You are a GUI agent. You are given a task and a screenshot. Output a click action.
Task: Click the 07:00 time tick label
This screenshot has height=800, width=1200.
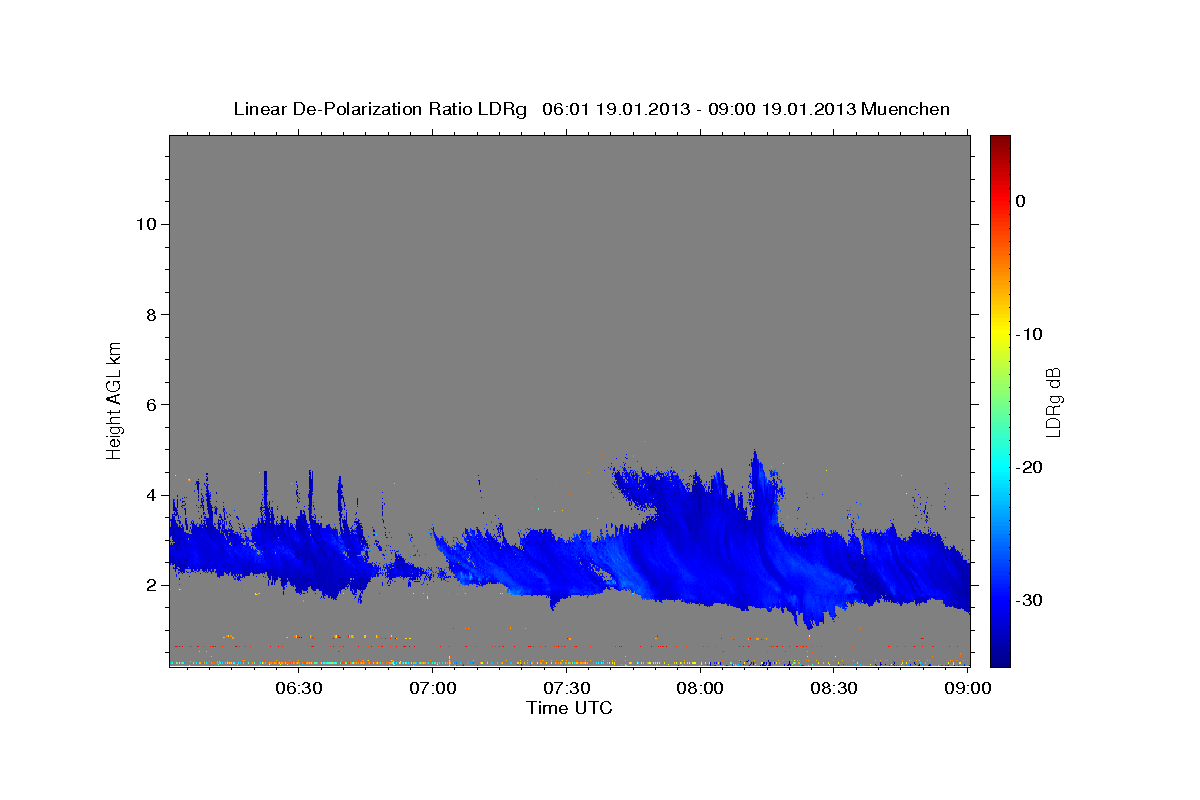pyautogui.click(x=433, y=688)
